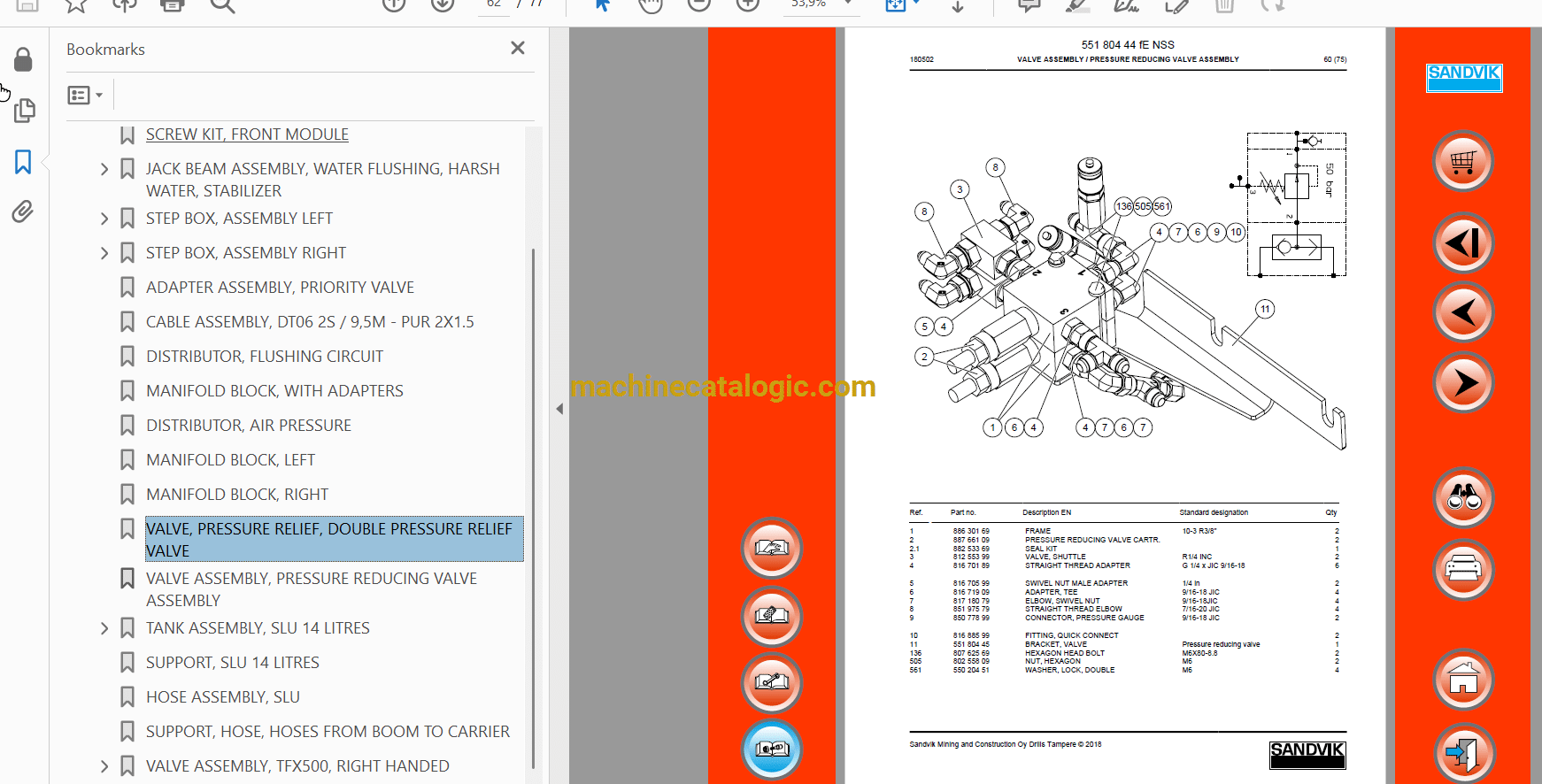Click the 'Standard designation' column header
This screenshot has width=1542, height=784.
click(1214, 512)
